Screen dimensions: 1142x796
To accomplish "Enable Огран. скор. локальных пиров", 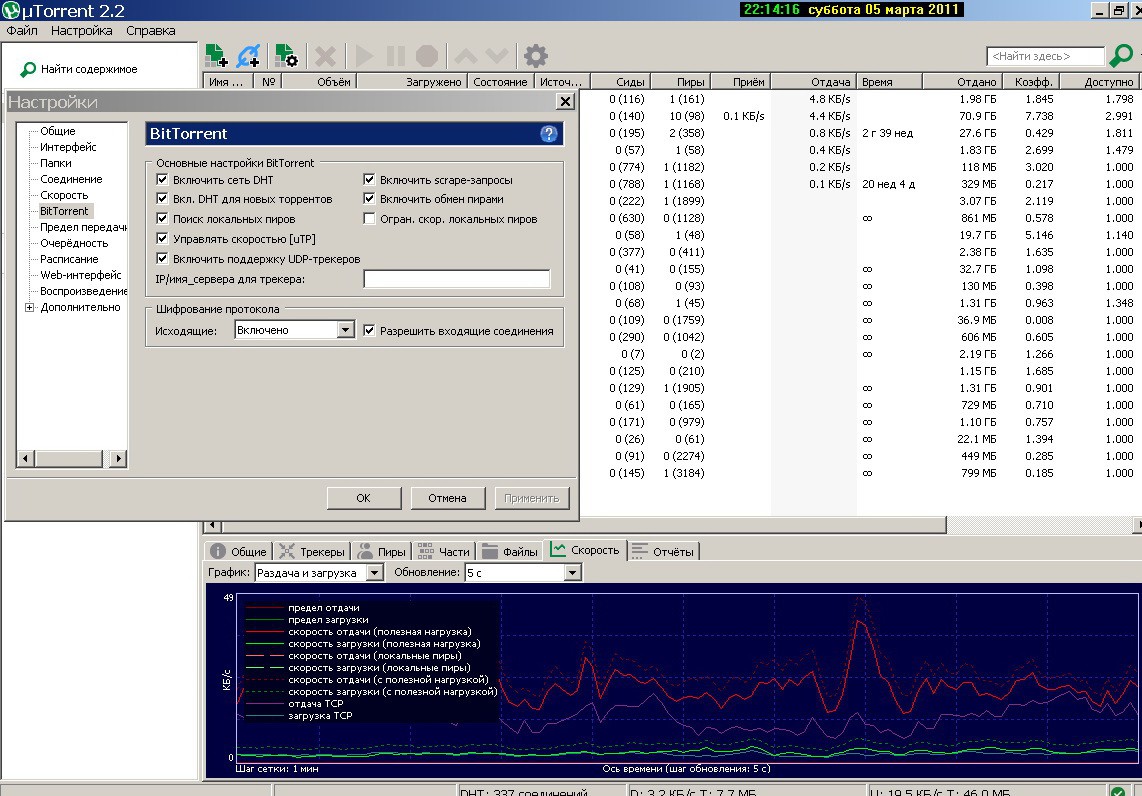I will [x=369, y=218].
